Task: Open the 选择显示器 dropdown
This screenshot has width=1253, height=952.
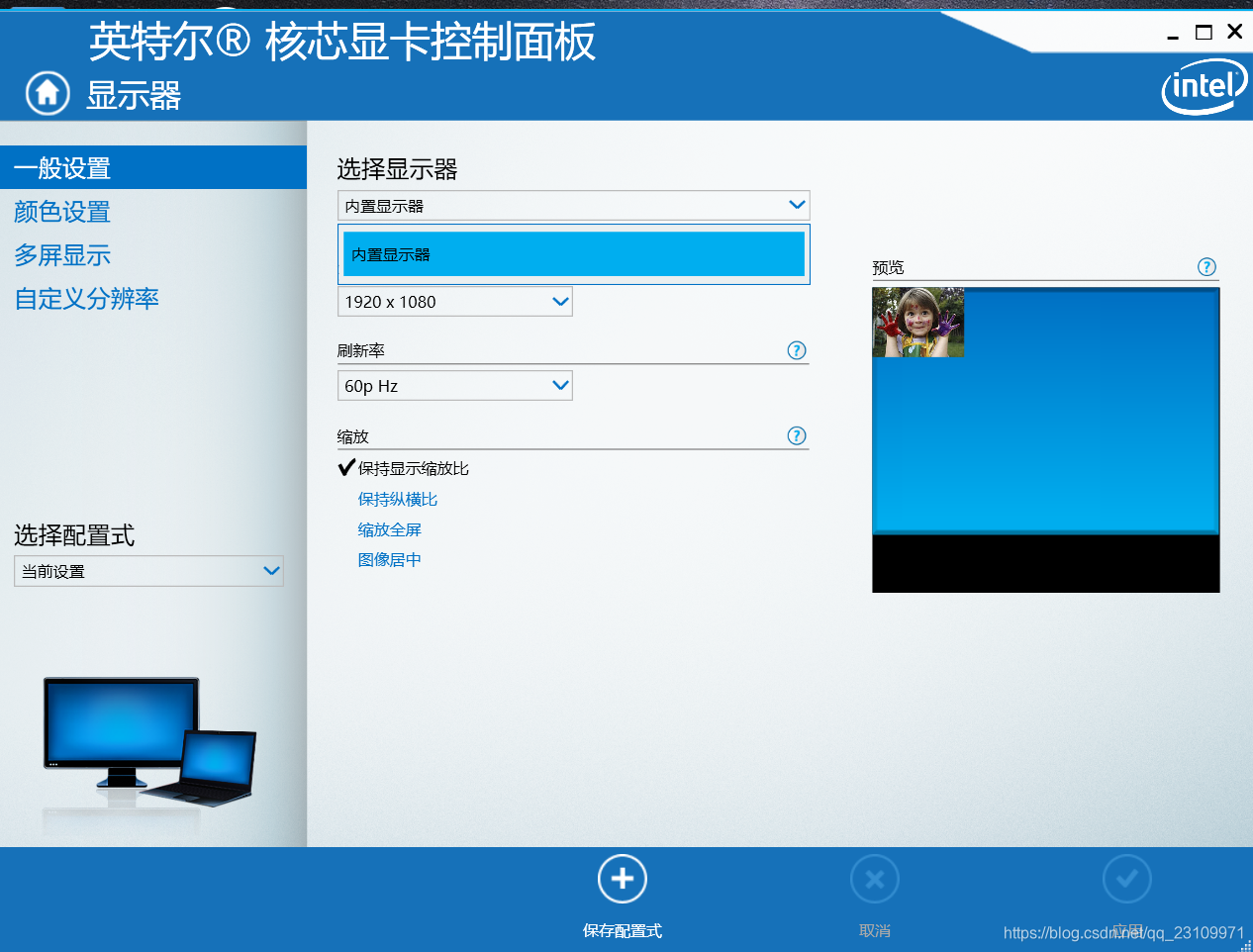Action: (x=574, y=205)
